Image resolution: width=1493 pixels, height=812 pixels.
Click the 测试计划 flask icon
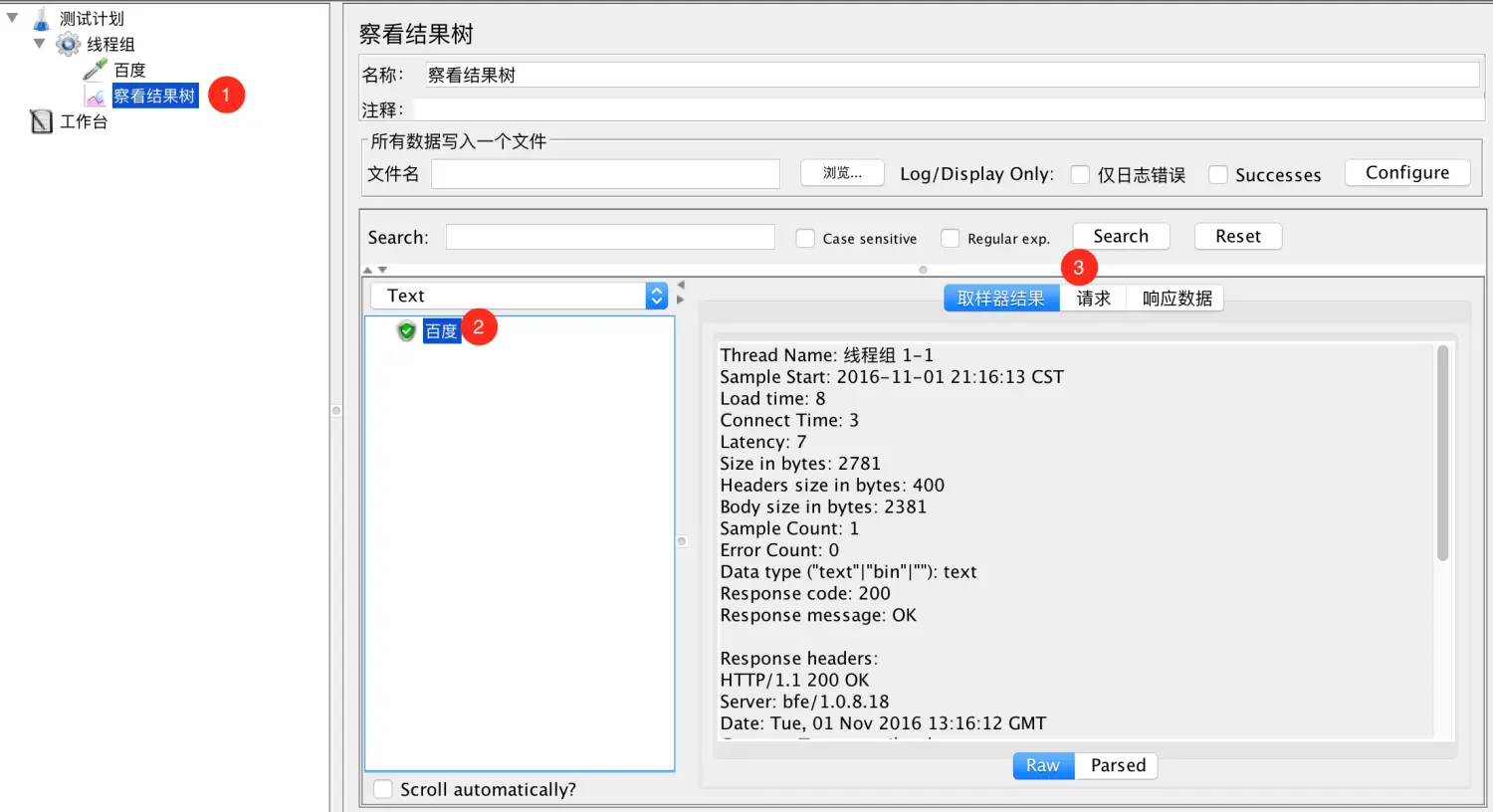(41, 19)
